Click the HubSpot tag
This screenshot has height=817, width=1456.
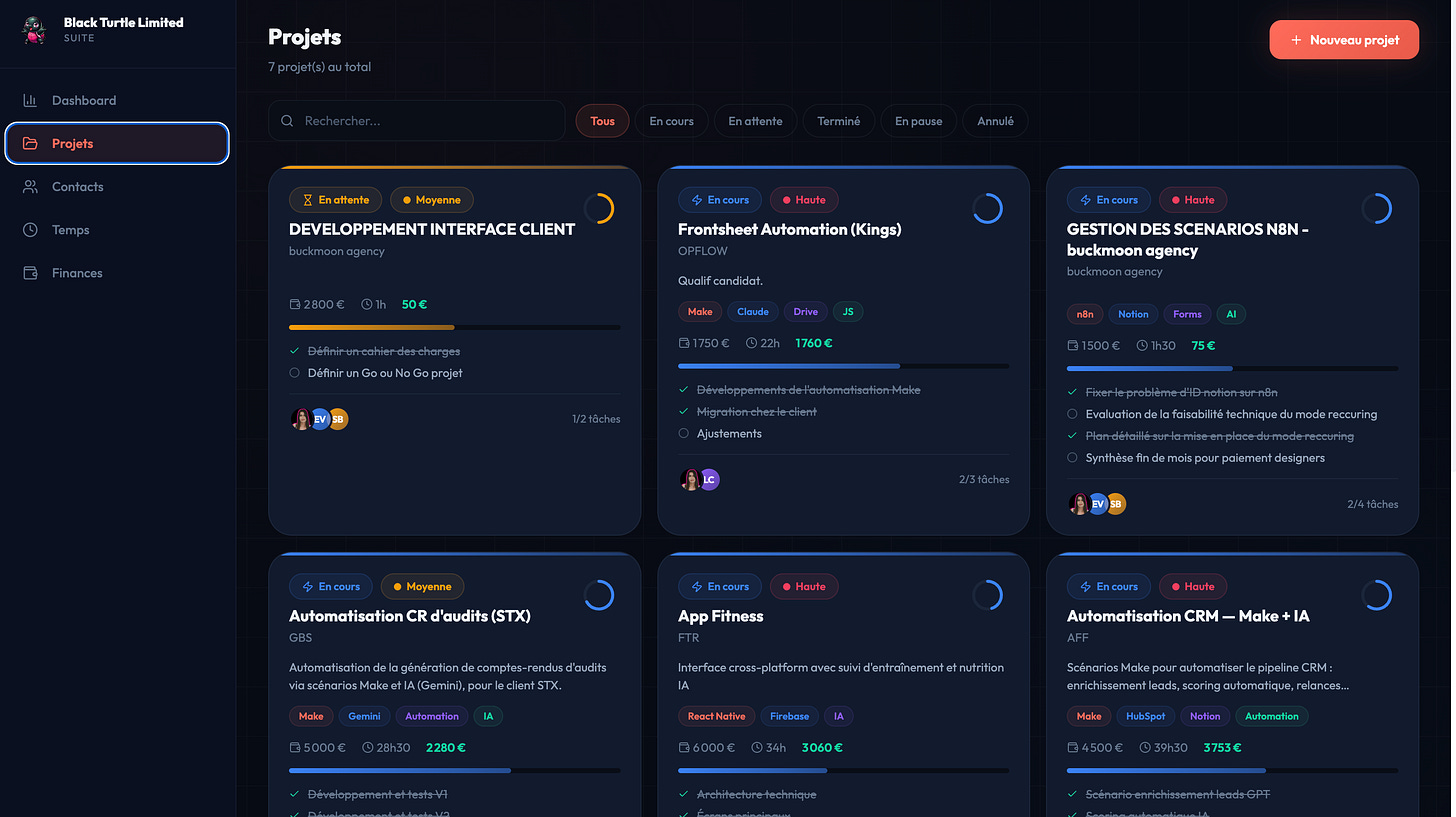[1145, 716]
